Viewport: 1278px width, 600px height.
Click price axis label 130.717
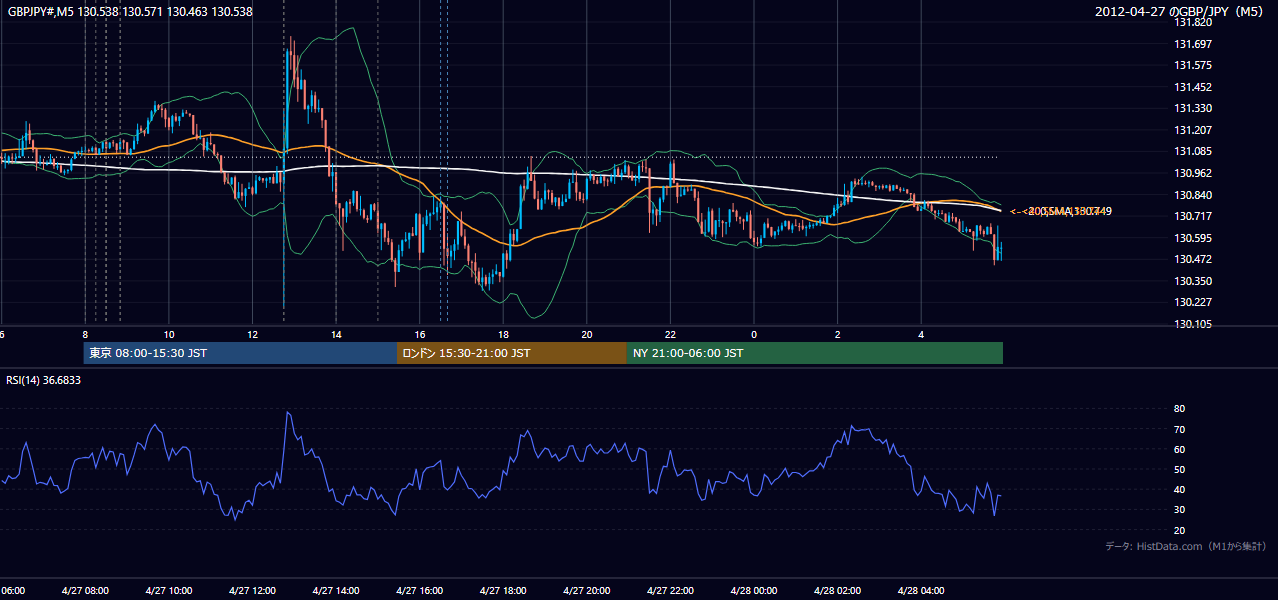click(1193, 216)
